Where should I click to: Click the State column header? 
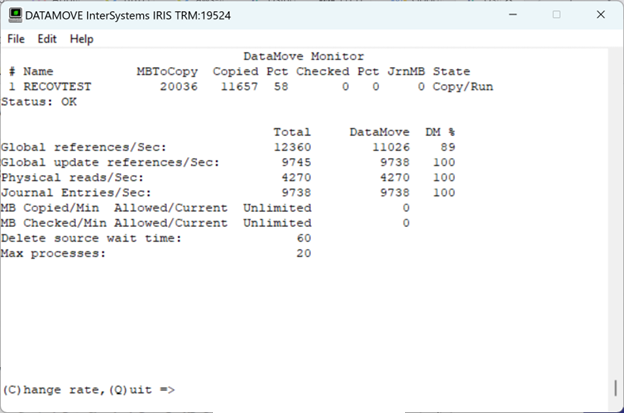(451, 71)
